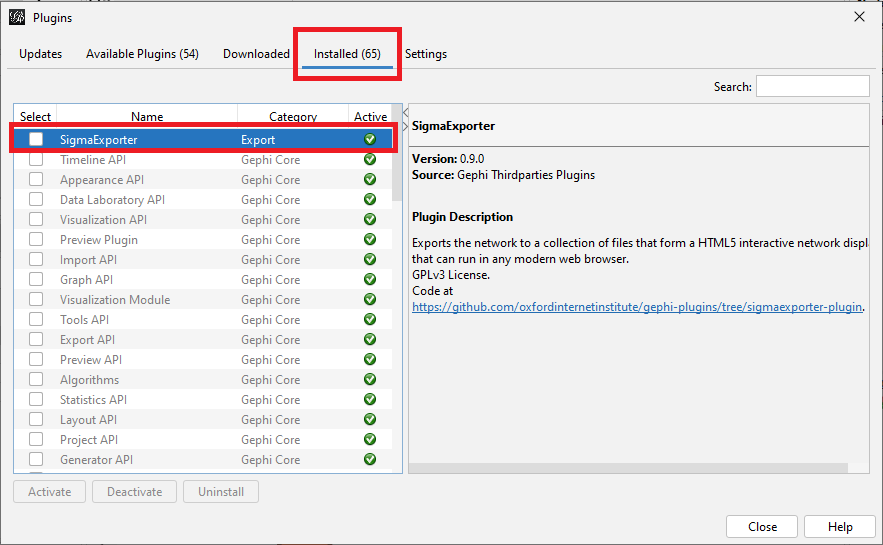Click active status icon for Algorithms

370,379
